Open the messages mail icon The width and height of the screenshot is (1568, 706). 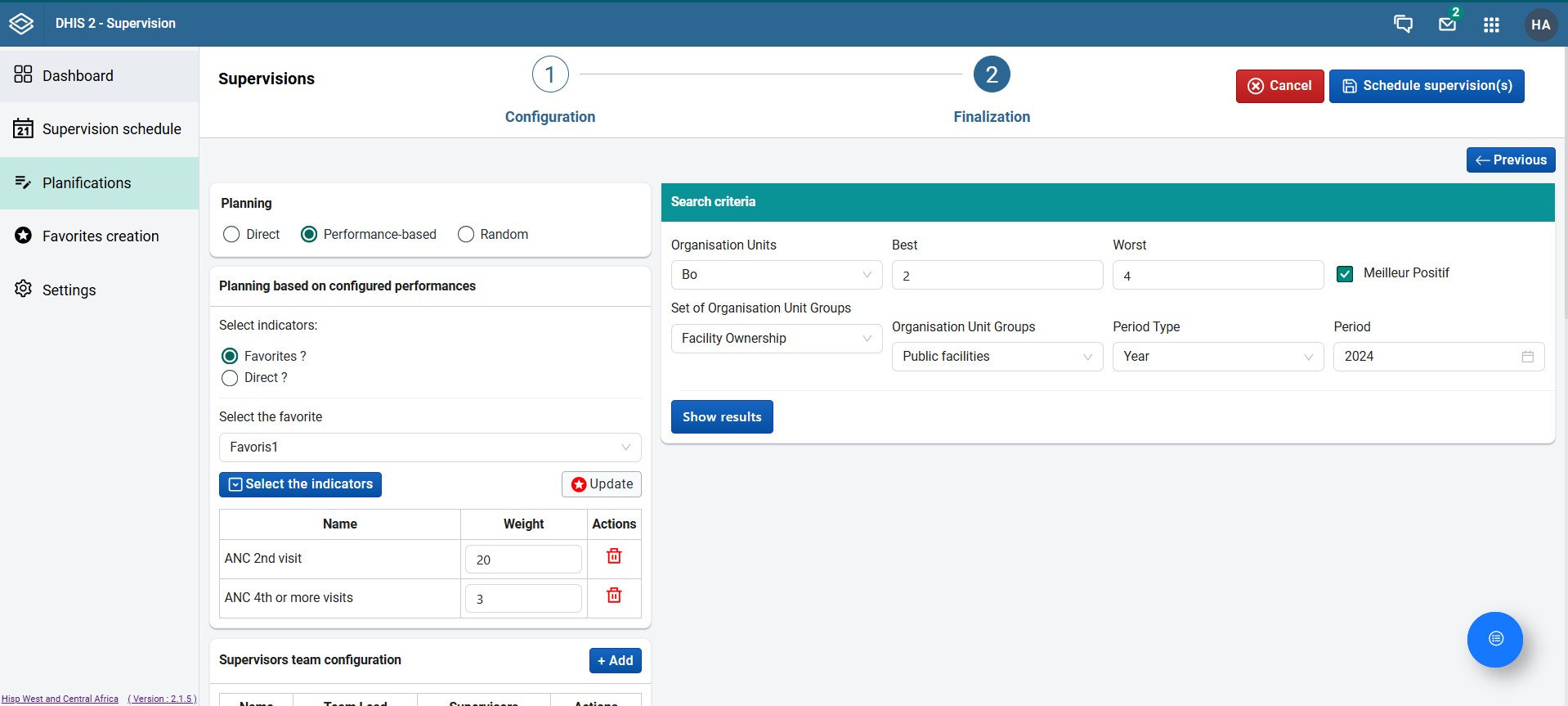1448,24
